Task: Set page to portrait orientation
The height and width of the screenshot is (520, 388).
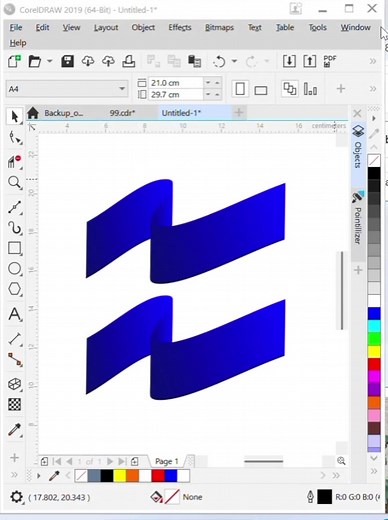Action: pyautogui.click(x=240, y=89)
